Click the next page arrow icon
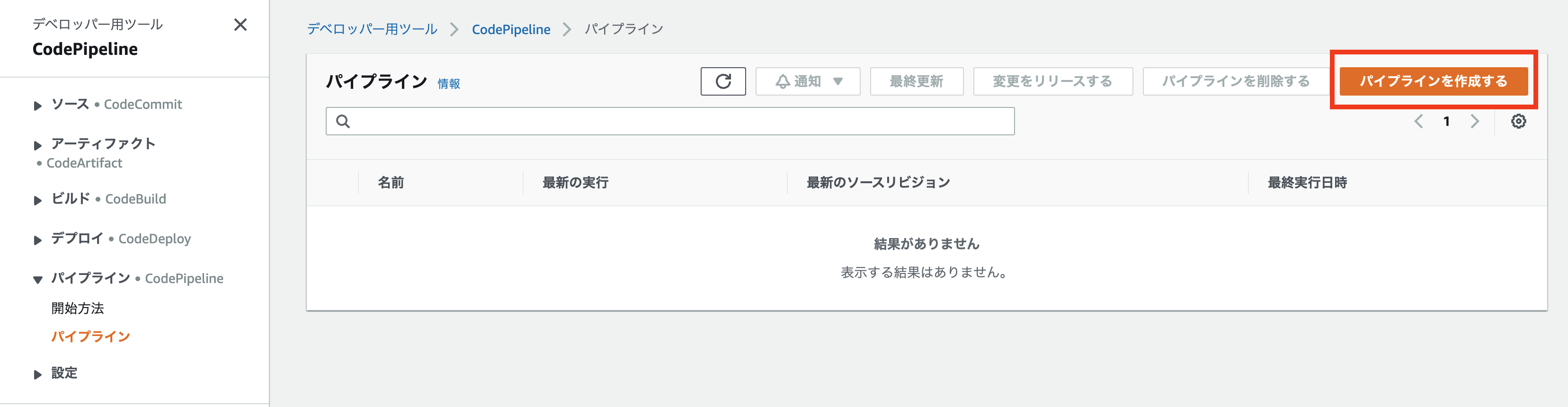1568x407 pixels. coord(1474,121)
